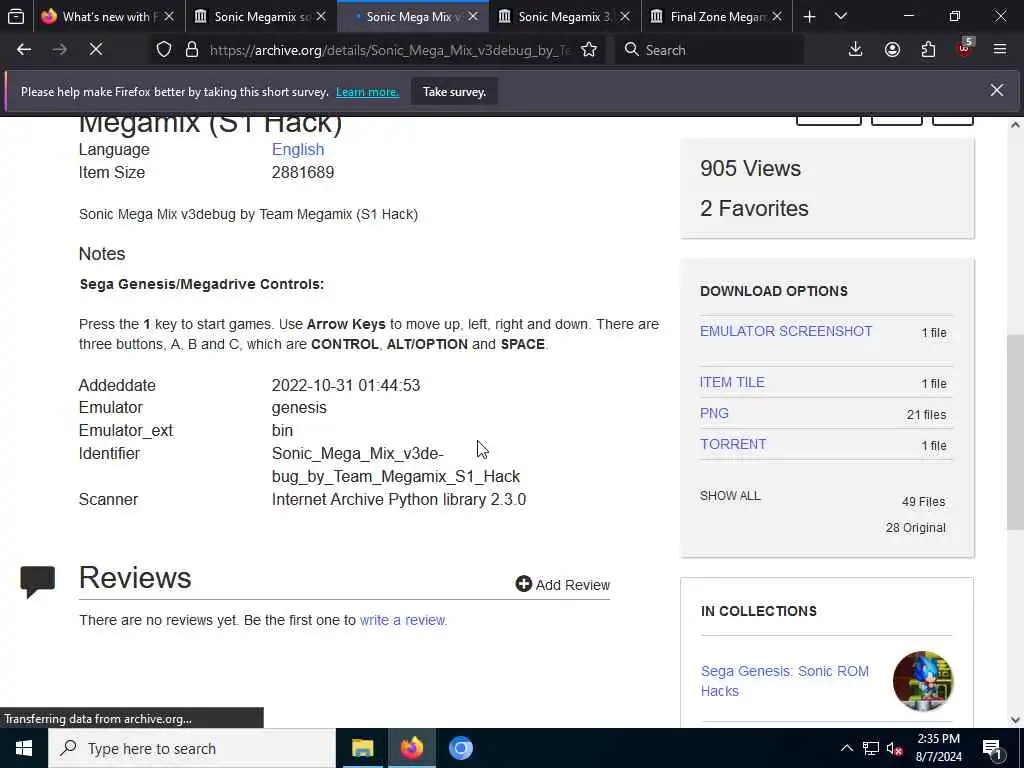Switch to the "What's new with" tab
This screenshot has width=1024, height=768.
coord(100,16)
